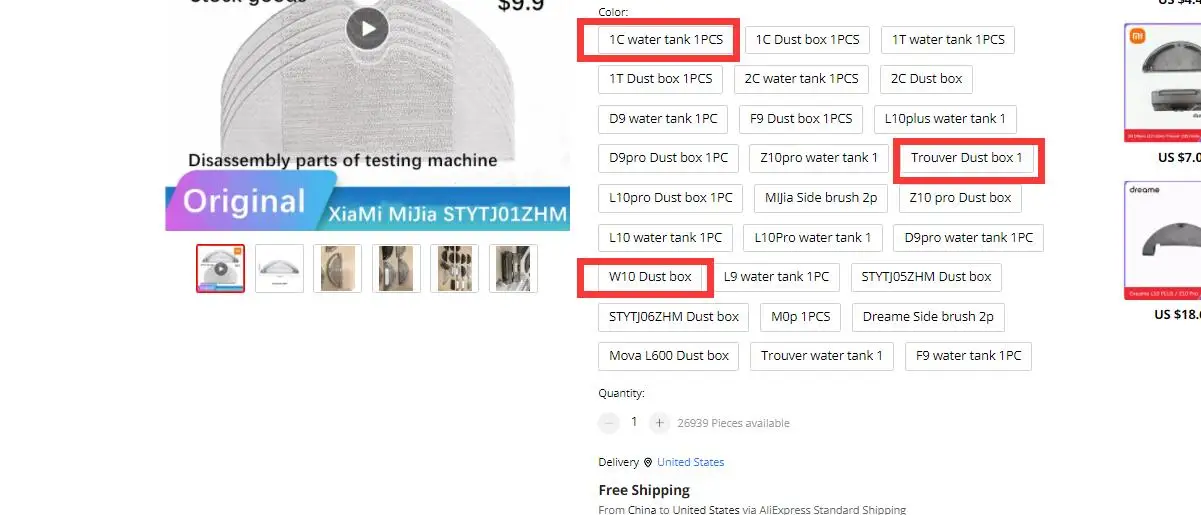
Task: Pick the Mova L600 Dust box option
Action: 669,356
